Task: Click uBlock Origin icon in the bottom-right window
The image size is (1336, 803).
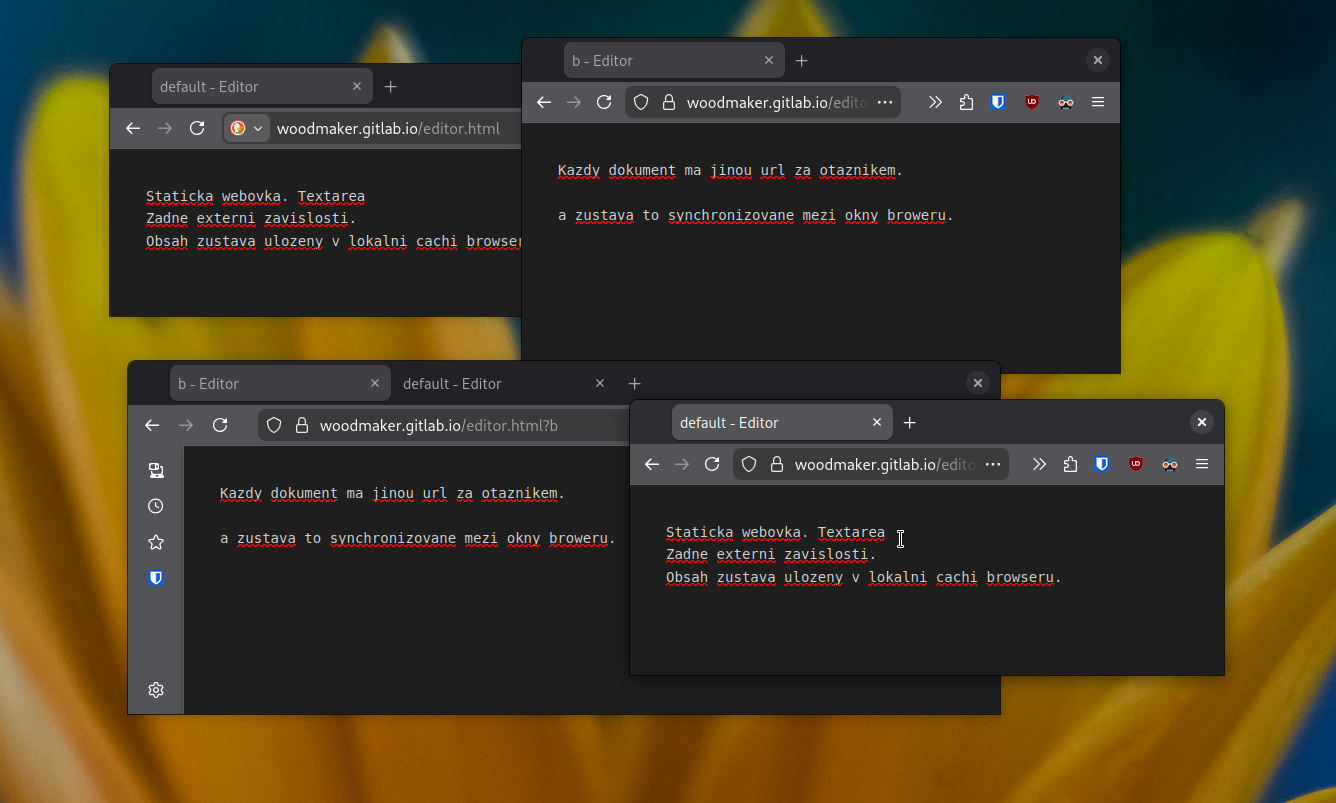Action: (1136, 464)
